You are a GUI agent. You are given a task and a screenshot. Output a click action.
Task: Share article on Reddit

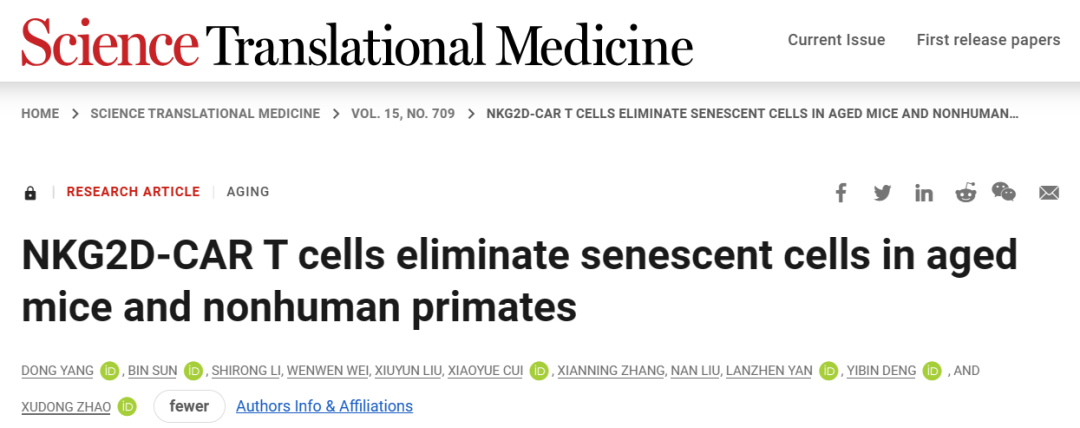(965, 193)
